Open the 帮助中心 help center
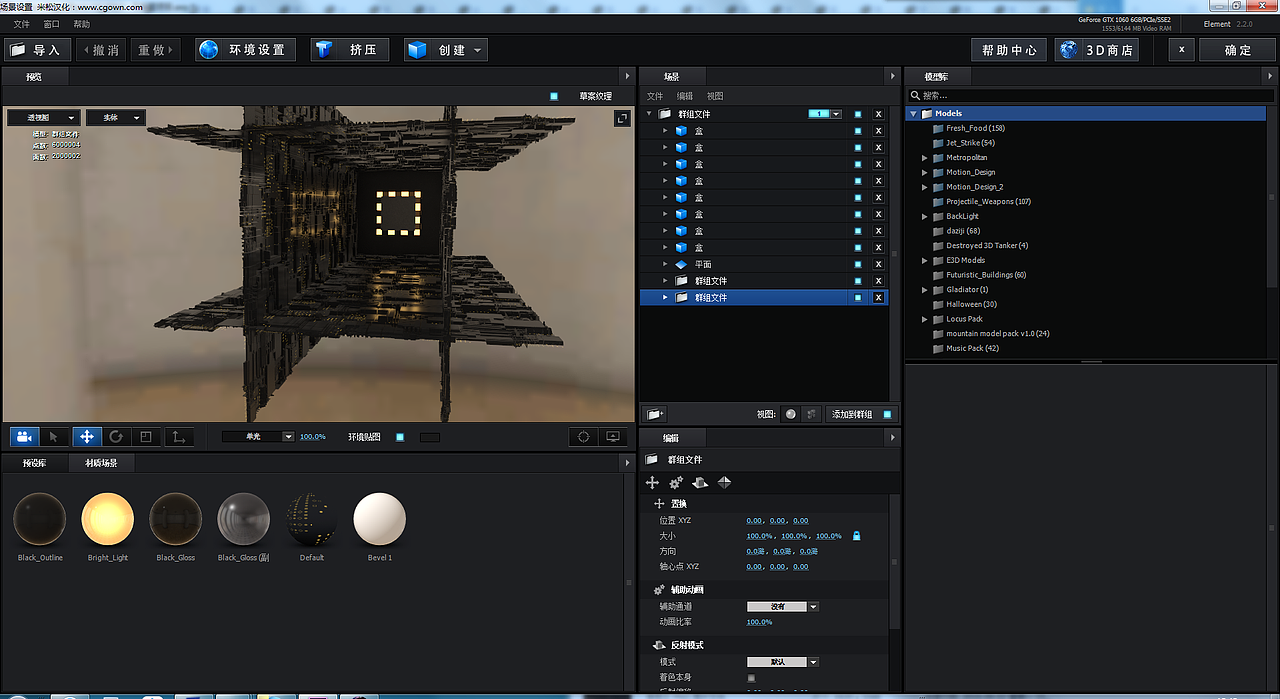 coord(1008,49)
